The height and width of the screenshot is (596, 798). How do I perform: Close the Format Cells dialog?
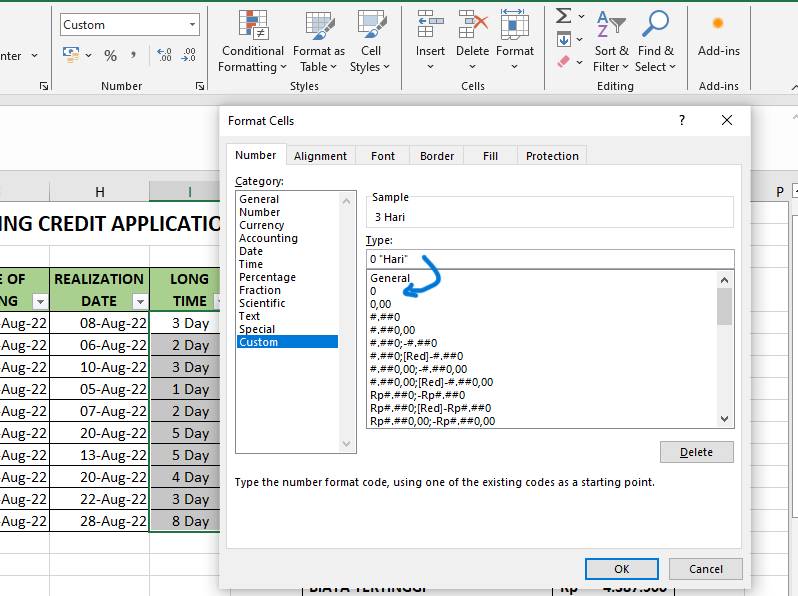[x=727, y=120]
